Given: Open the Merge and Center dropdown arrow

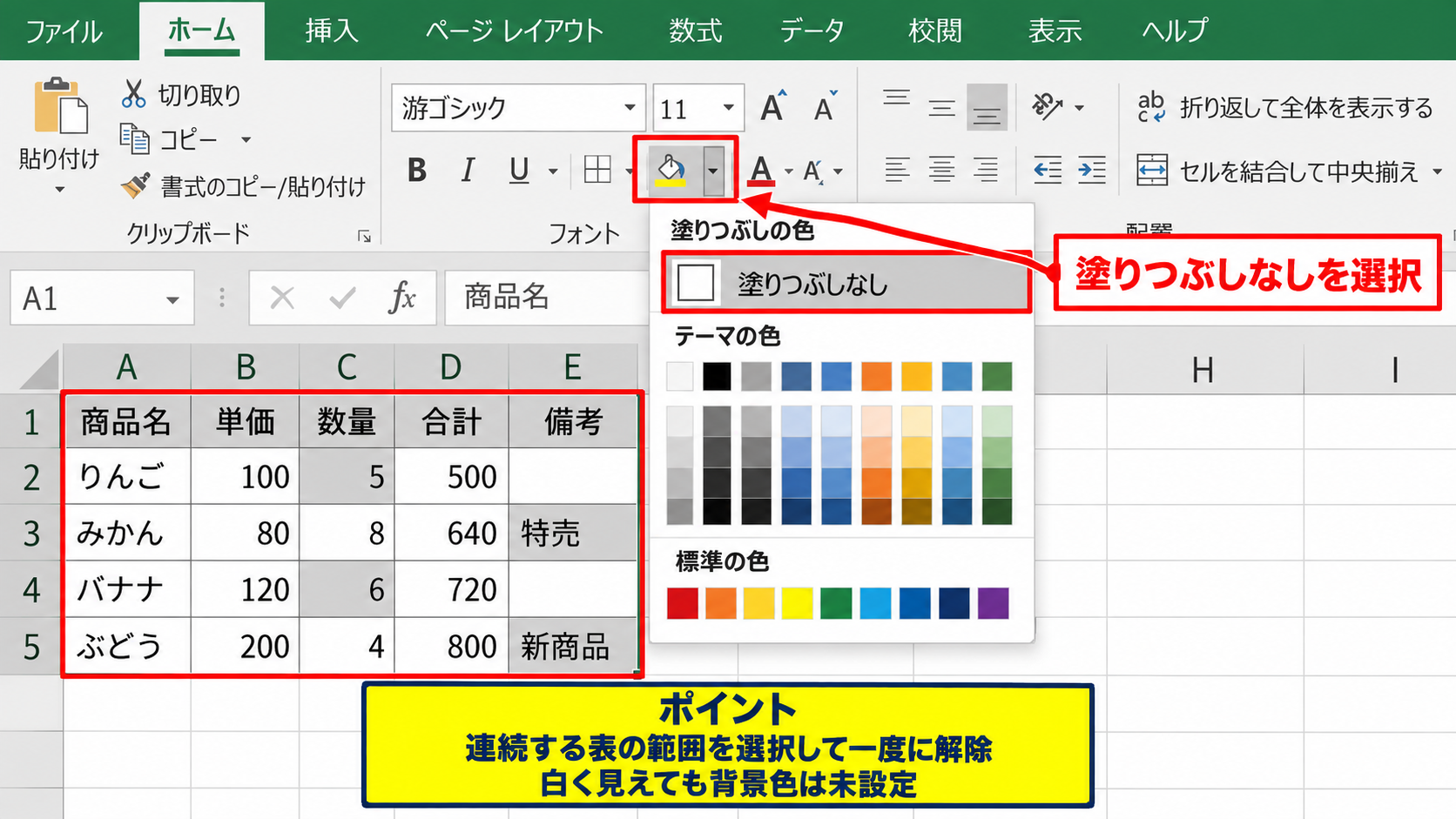Looking at the screenshot, I should (x=1437, y=171).
